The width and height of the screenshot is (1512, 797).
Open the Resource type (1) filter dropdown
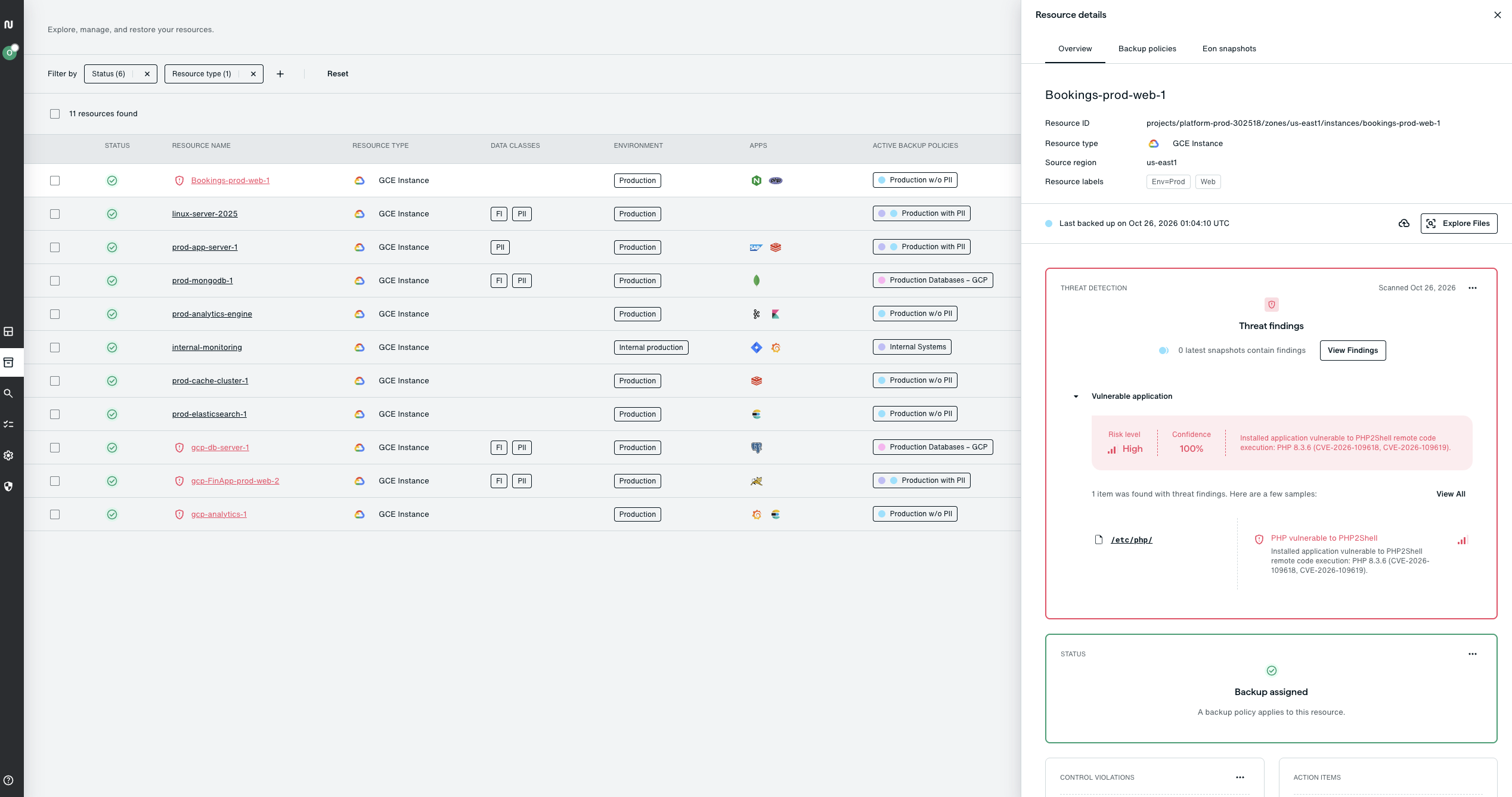click(x=202, y=74)
